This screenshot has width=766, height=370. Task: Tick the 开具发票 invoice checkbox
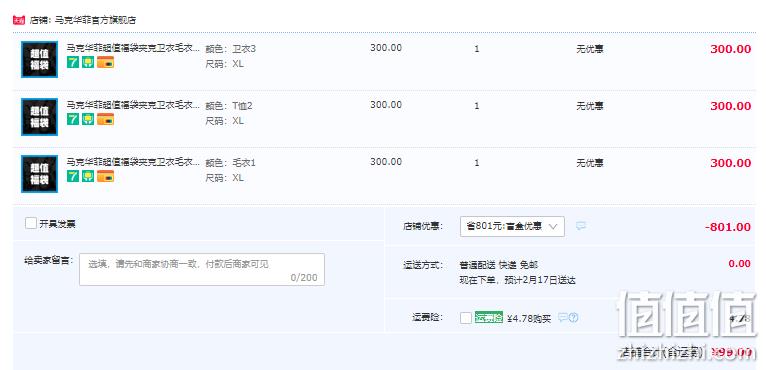[x=31, y=223]
